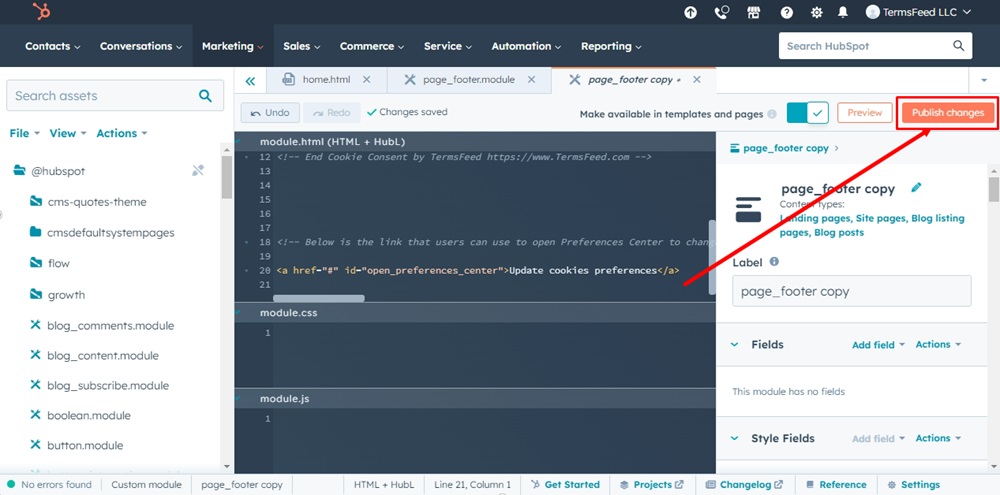Click the Publish changes button

(x=947, y=113)
